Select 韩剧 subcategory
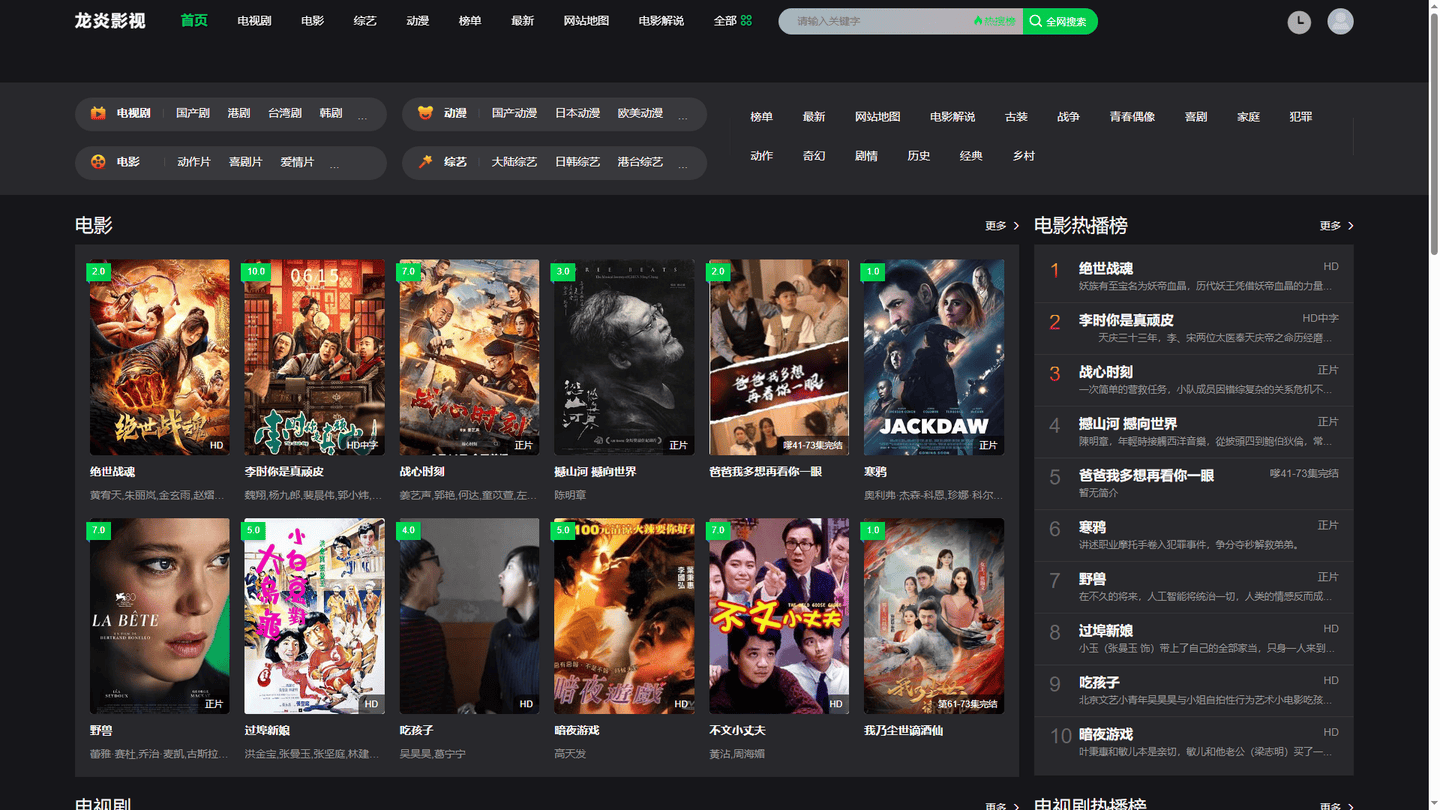 point(331,113)
